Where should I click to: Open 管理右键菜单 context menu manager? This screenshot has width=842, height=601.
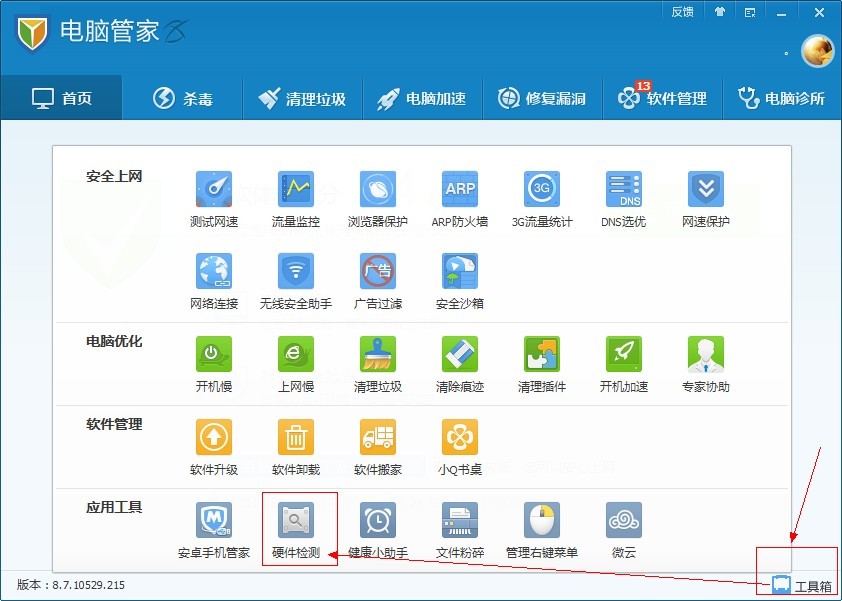(542, 531)
